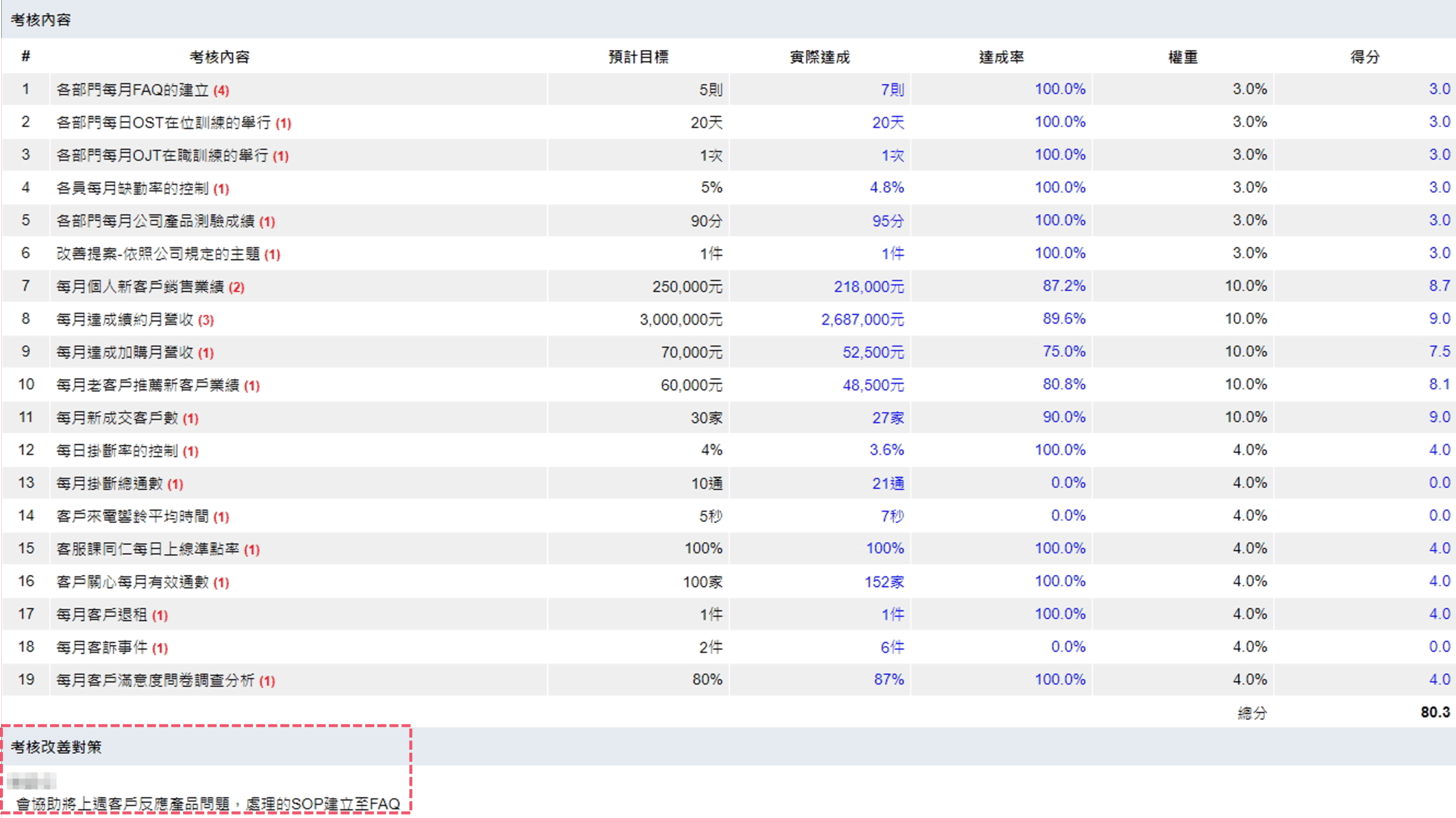Click the (3) count beside 每月達成續約月營收
Screen dimensions: 1456x818
coord(206,320)
